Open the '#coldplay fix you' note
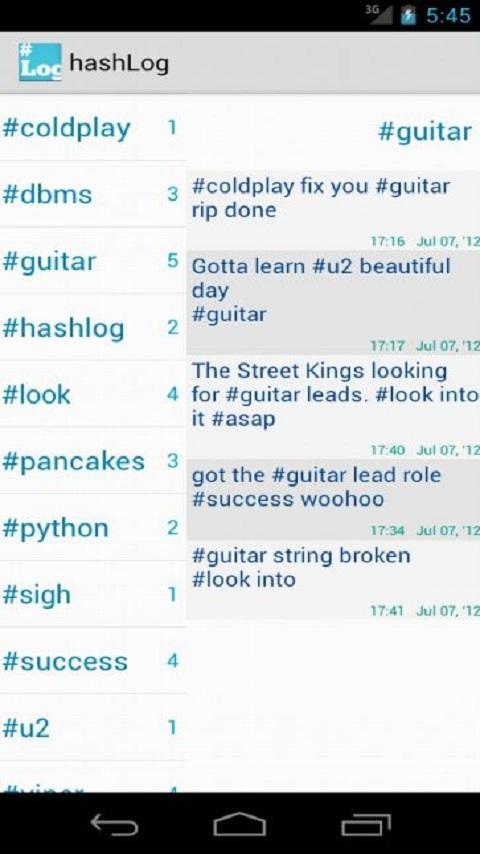The height and width of the screenshot is (854, 480). [x=333, y=210]
